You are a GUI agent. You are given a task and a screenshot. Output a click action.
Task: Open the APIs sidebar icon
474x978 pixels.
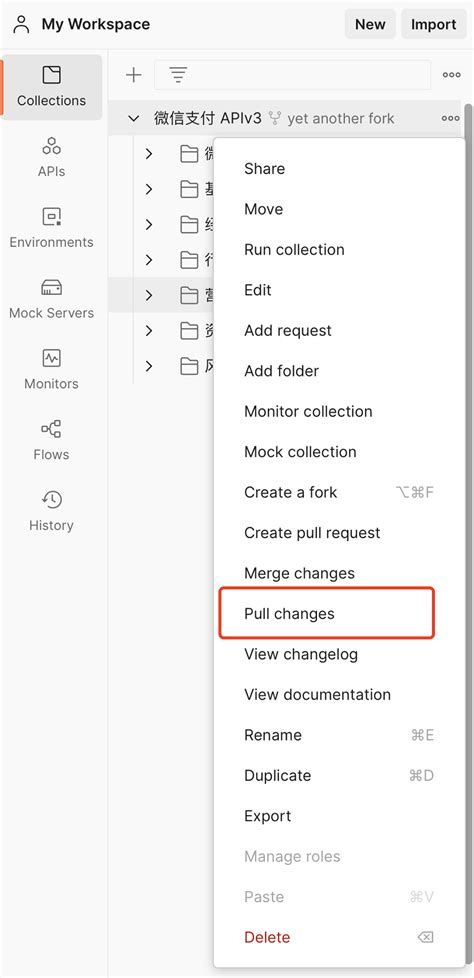point(51,158)
